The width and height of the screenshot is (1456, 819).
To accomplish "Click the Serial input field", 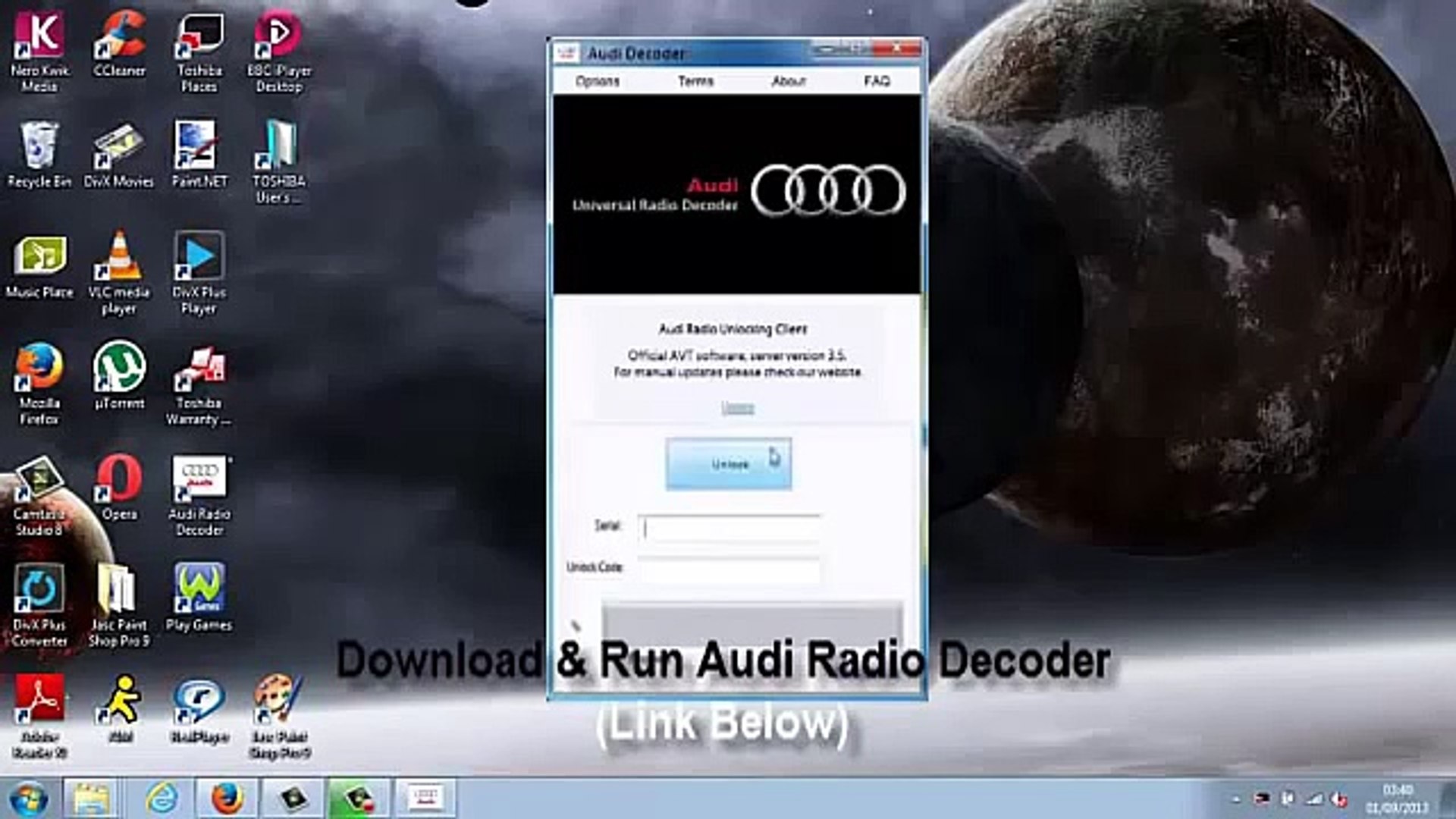I will [730, 528].
